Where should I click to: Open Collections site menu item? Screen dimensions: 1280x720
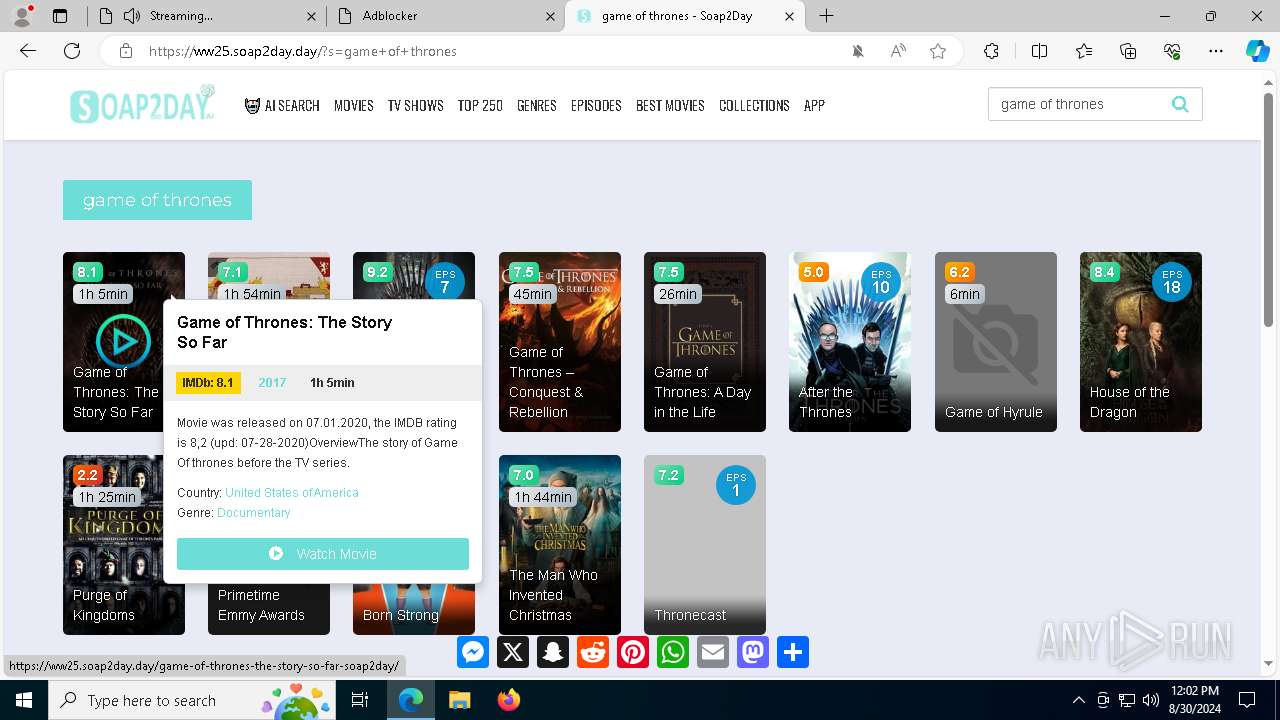[754, 105]
